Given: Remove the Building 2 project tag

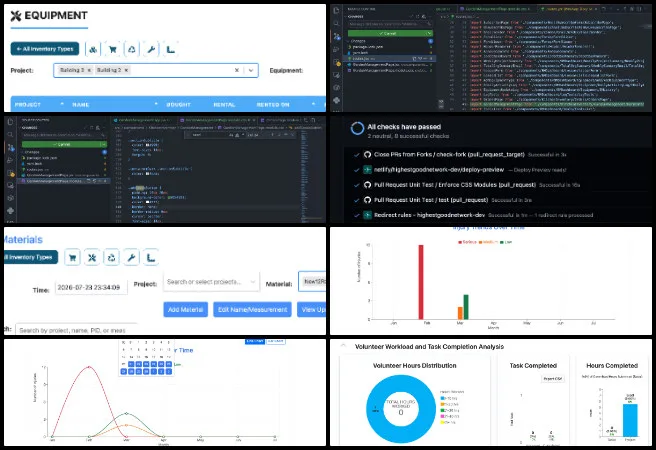Looking at the screenshot, I should (x=126, y=70).
